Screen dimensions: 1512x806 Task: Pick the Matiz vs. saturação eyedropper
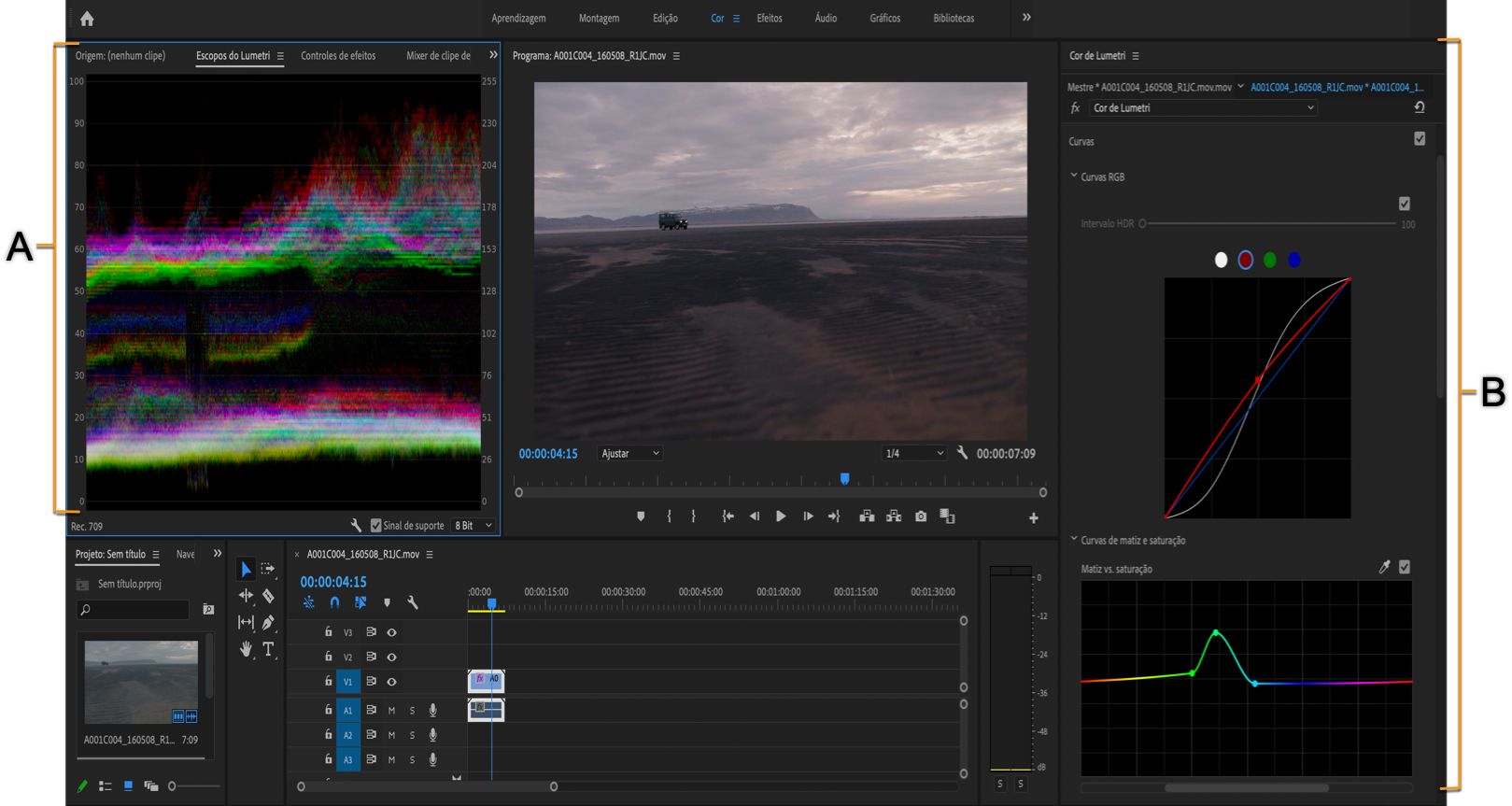pos(1384,567)
